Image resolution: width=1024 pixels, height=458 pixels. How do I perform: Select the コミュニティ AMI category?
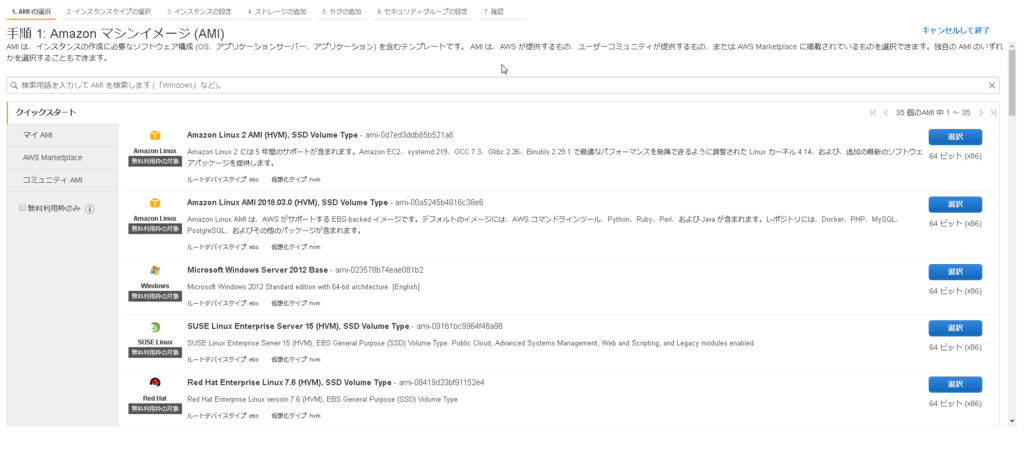(x=63, y=180)
